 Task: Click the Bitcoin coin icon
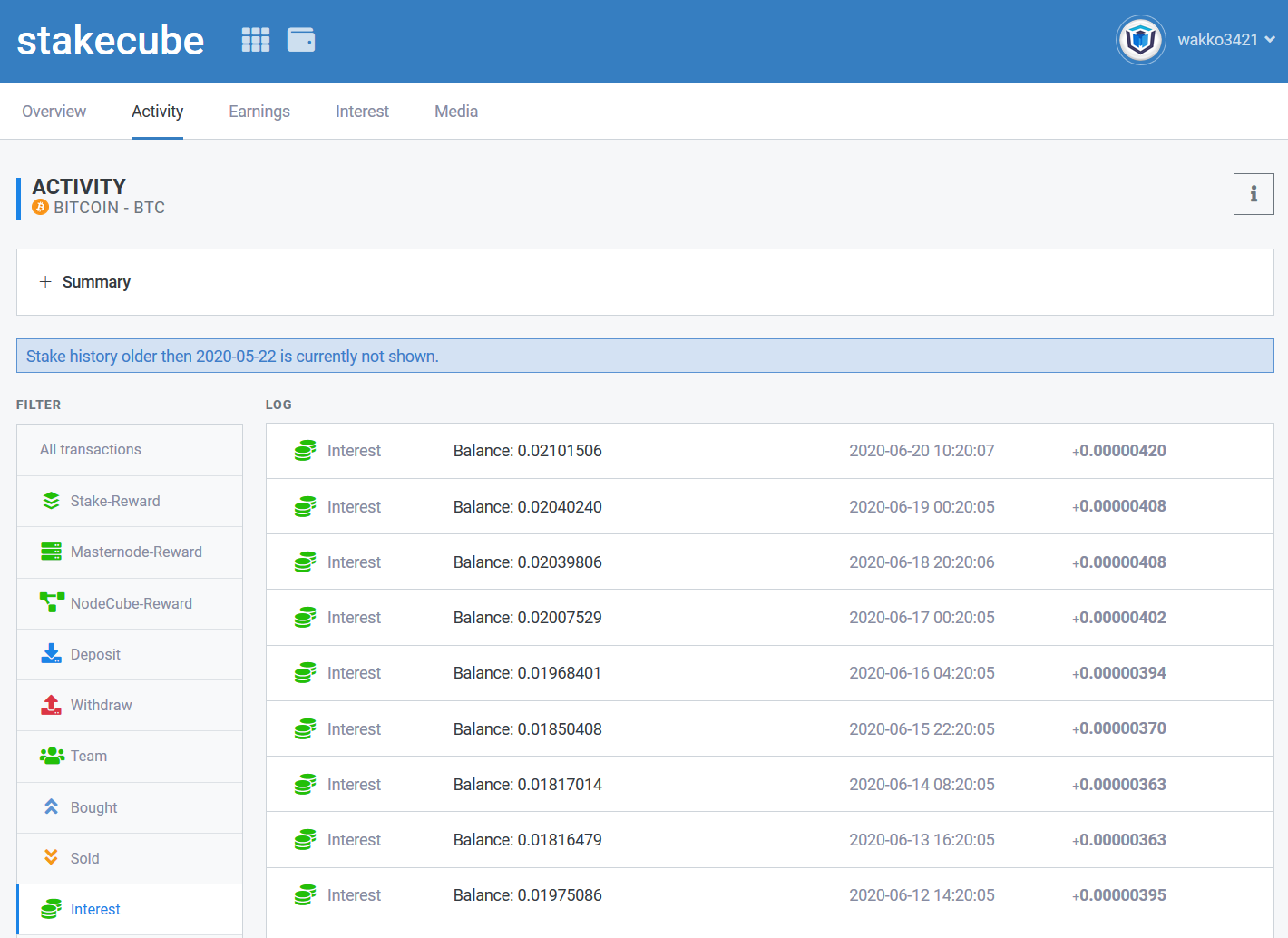[x=40, y=208]
